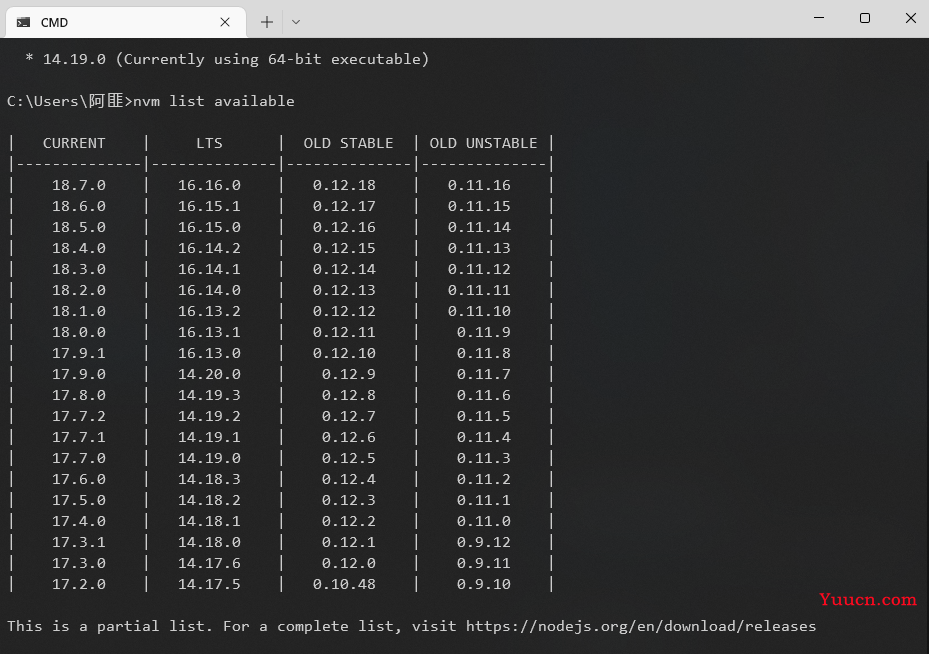Click the nvm list available command text

pyautogui.click(x=214, y=101)
